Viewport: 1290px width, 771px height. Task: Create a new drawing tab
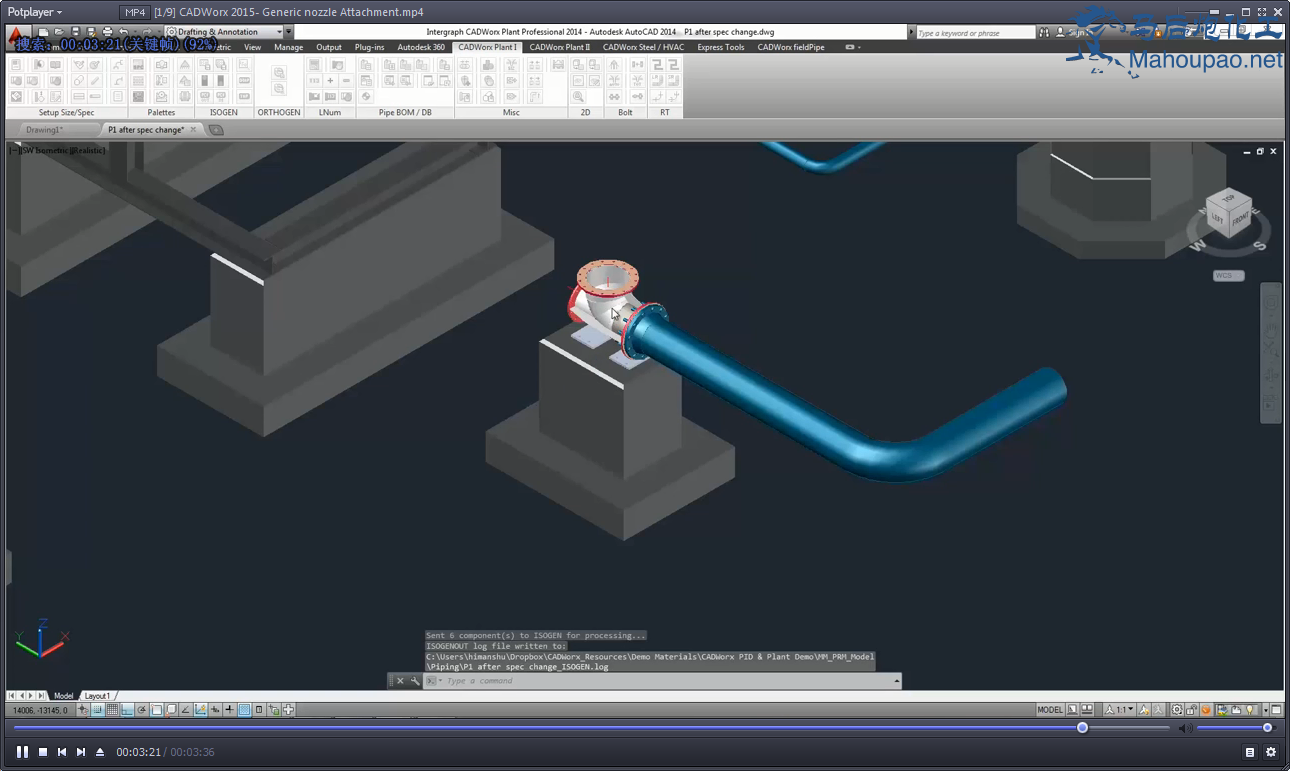[x=216, y=130]
